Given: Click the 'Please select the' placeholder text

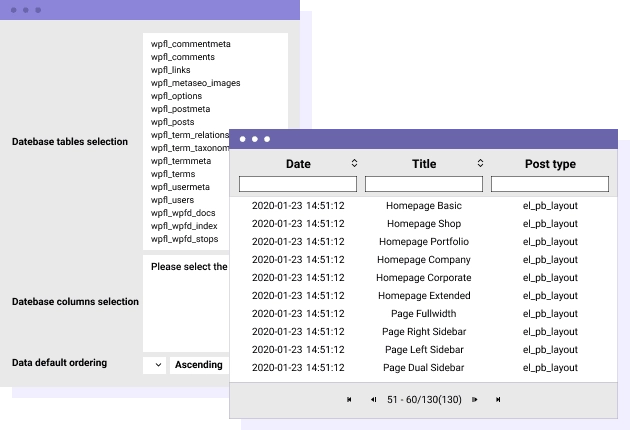Looking at the screenshot, I should [189, 266].
